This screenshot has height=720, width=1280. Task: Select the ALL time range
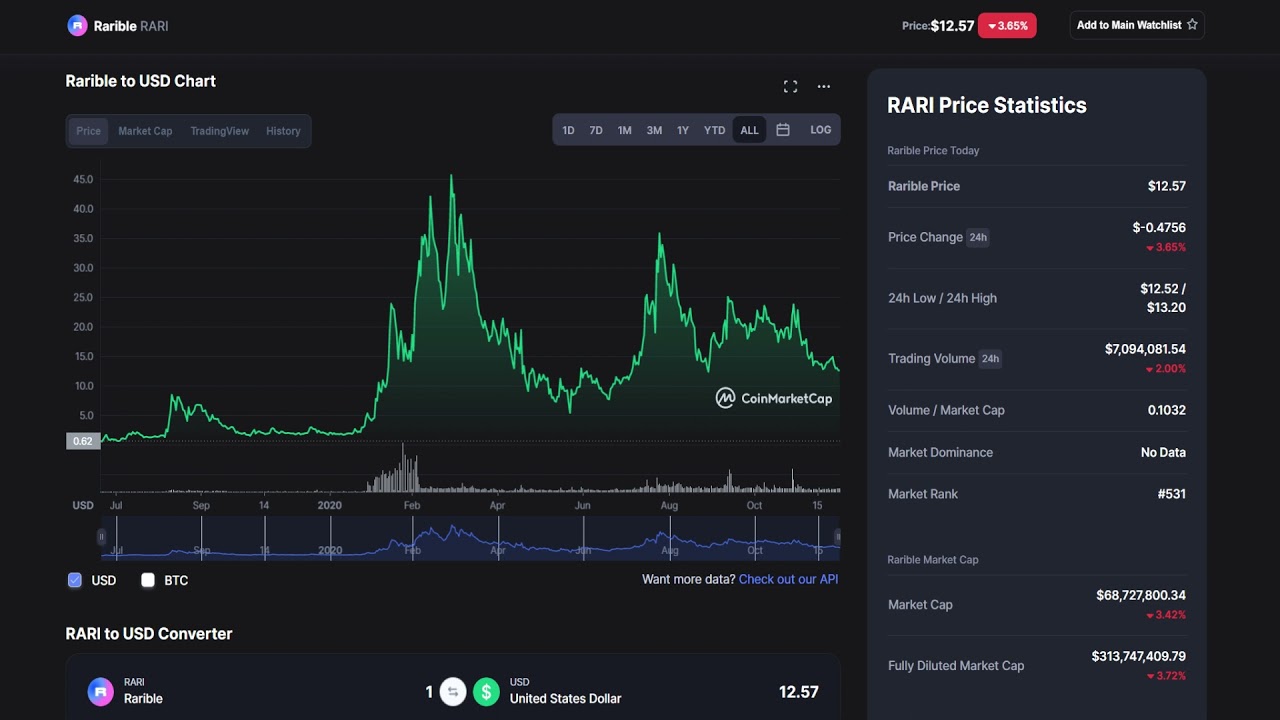click(750, 130)
